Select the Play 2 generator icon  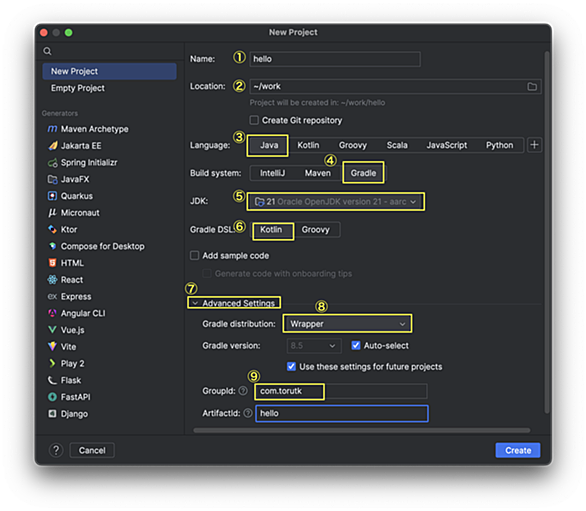pos(52,363)
